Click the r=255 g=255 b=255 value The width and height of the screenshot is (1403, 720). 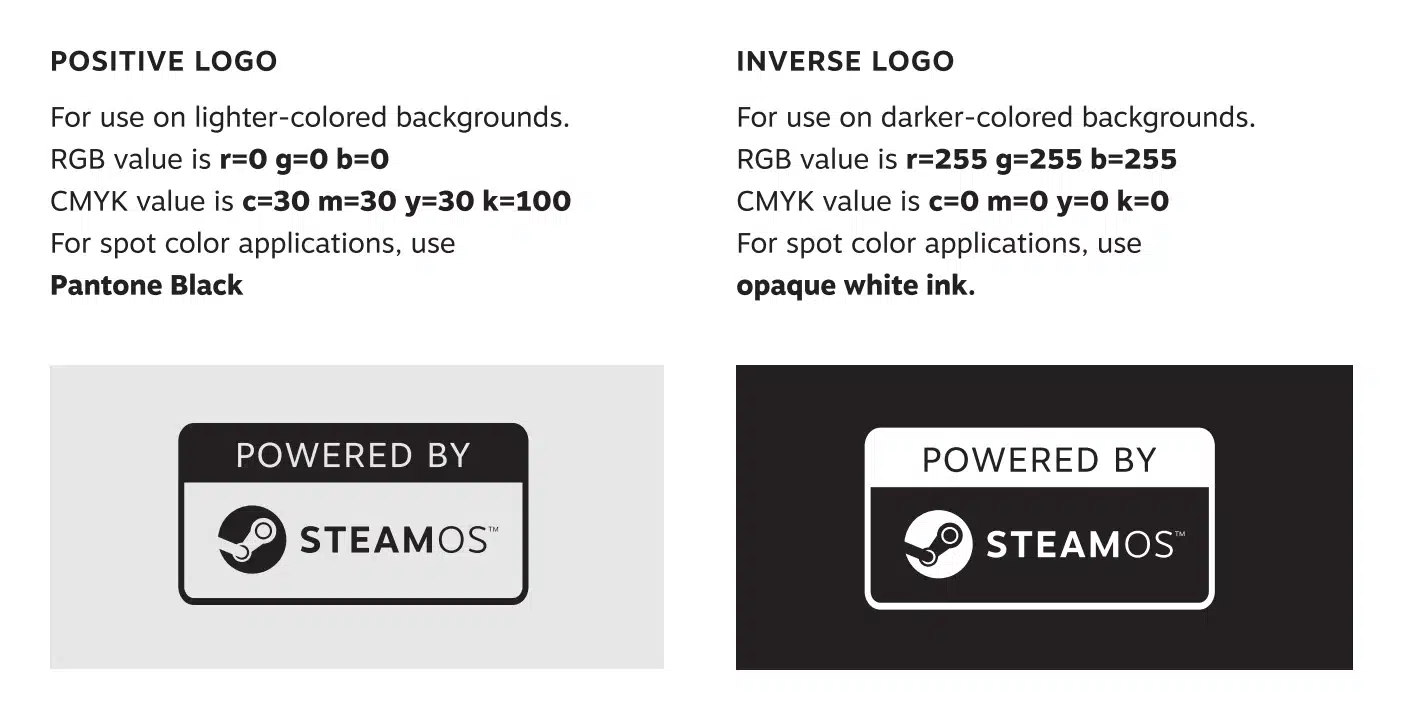[x=1041, y=159]
